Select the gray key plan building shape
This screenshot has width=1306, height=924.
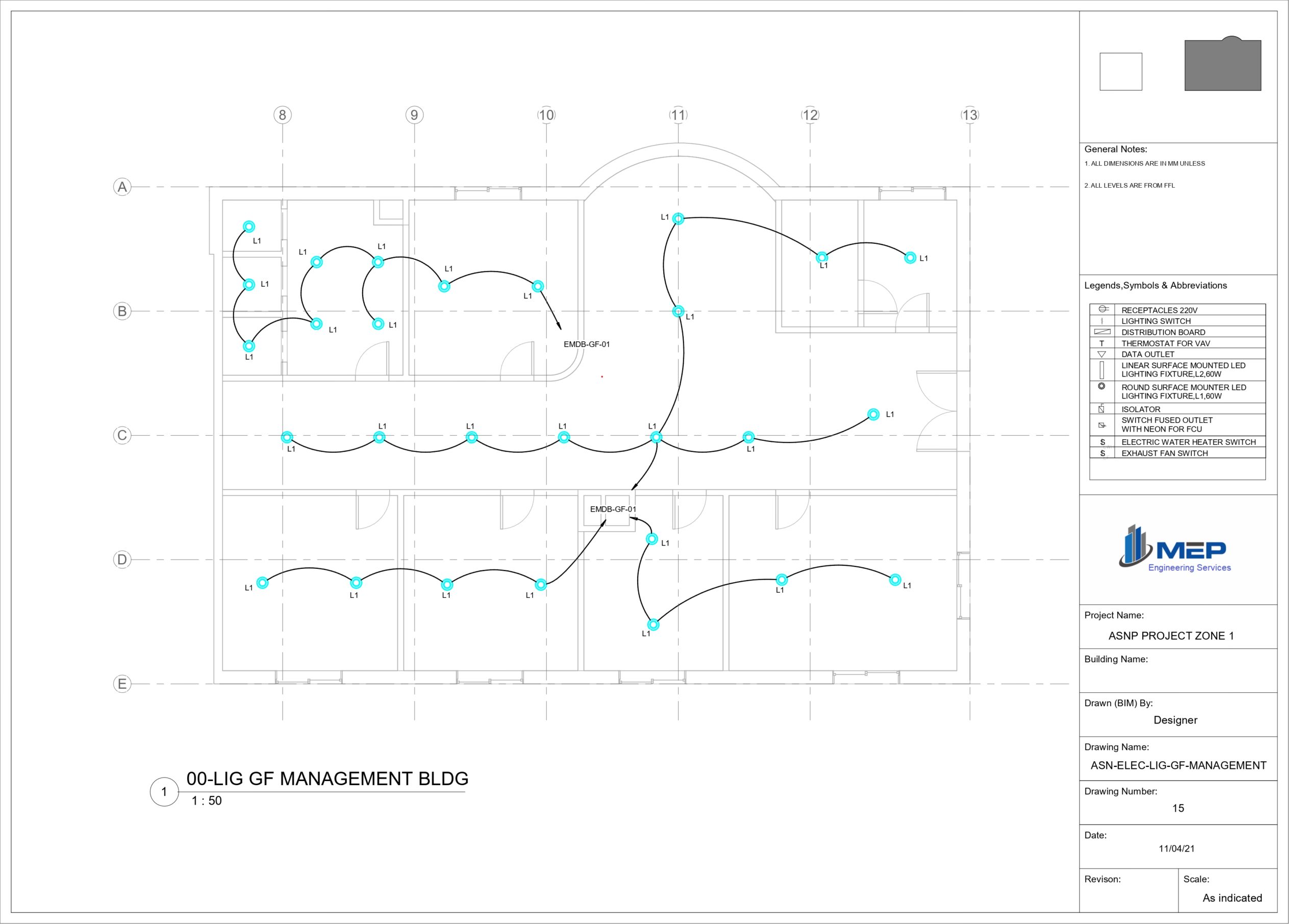pyautogui.click(x=1222, y=65)
